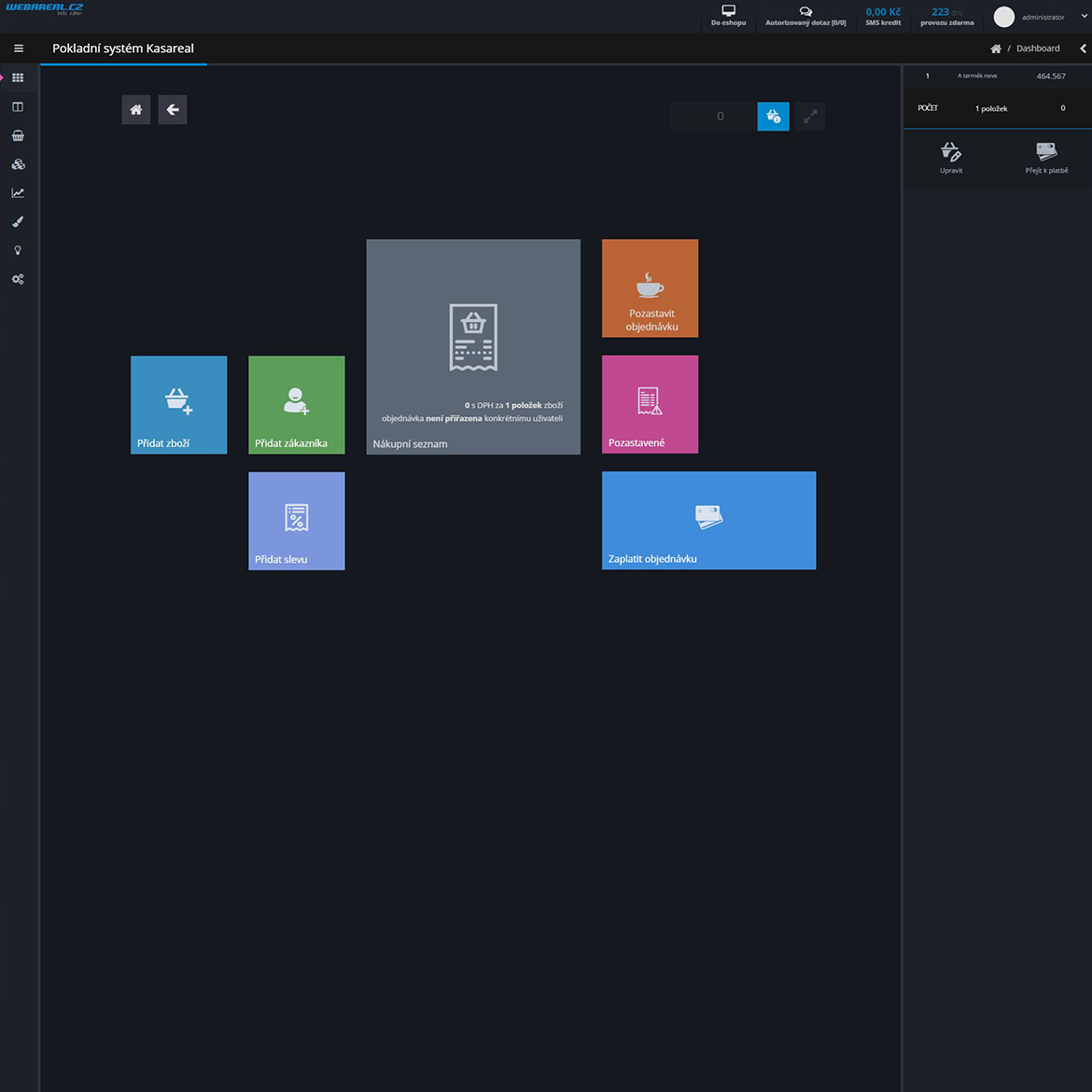Click the paintbrush design sidebar icon
1092x1092 pixels.
18,222
